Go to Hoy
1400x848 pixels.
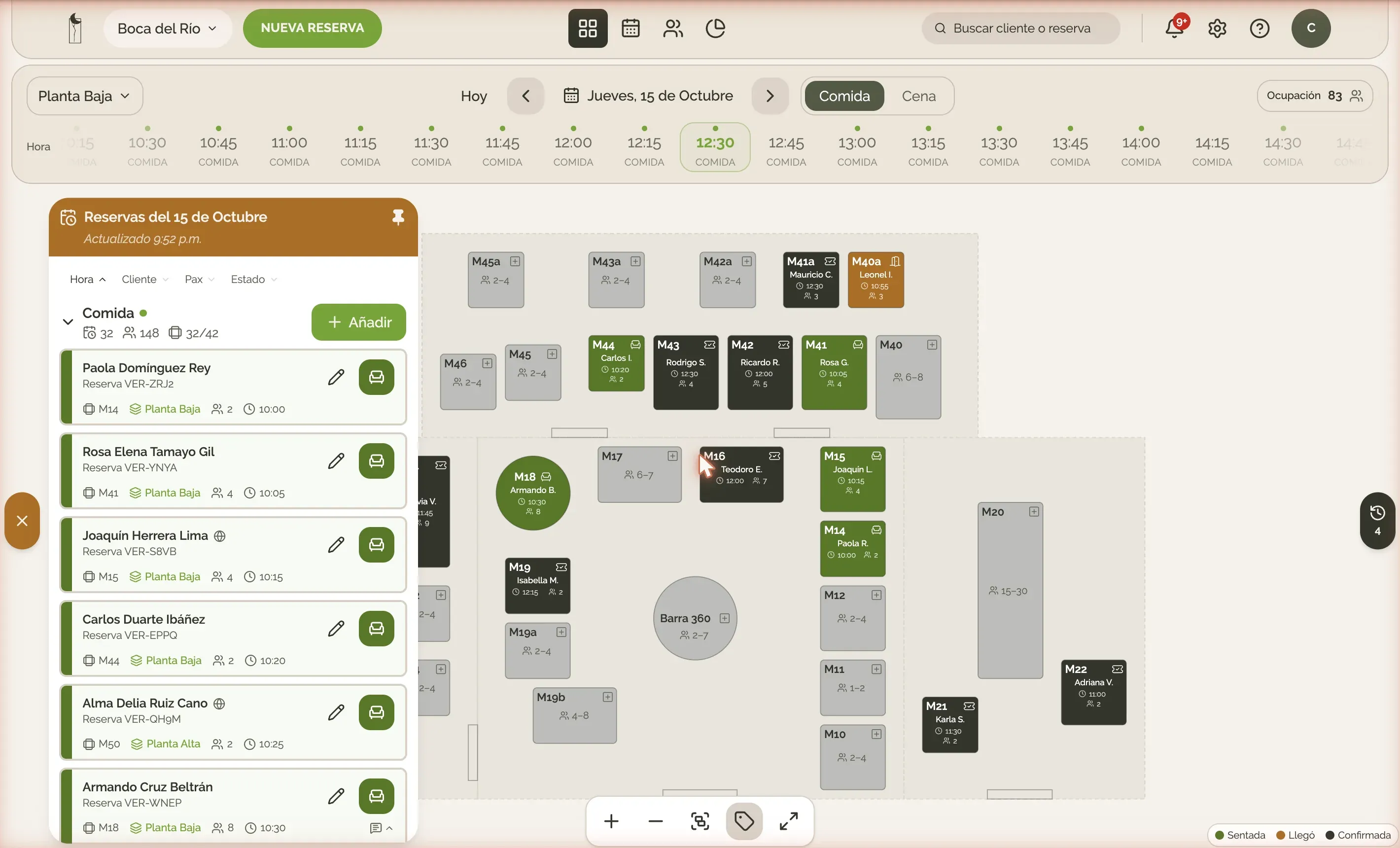point(474,96)
